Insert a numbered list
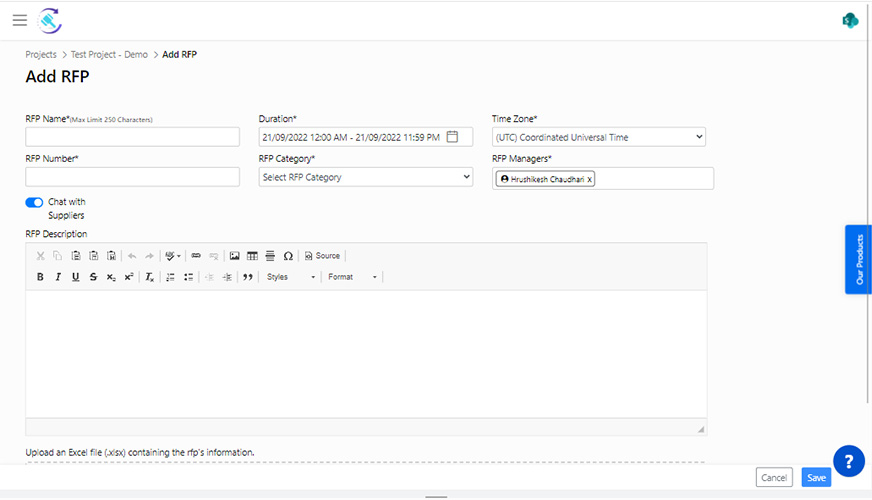The height and width of the screenshot is (500, 872). 171,277
